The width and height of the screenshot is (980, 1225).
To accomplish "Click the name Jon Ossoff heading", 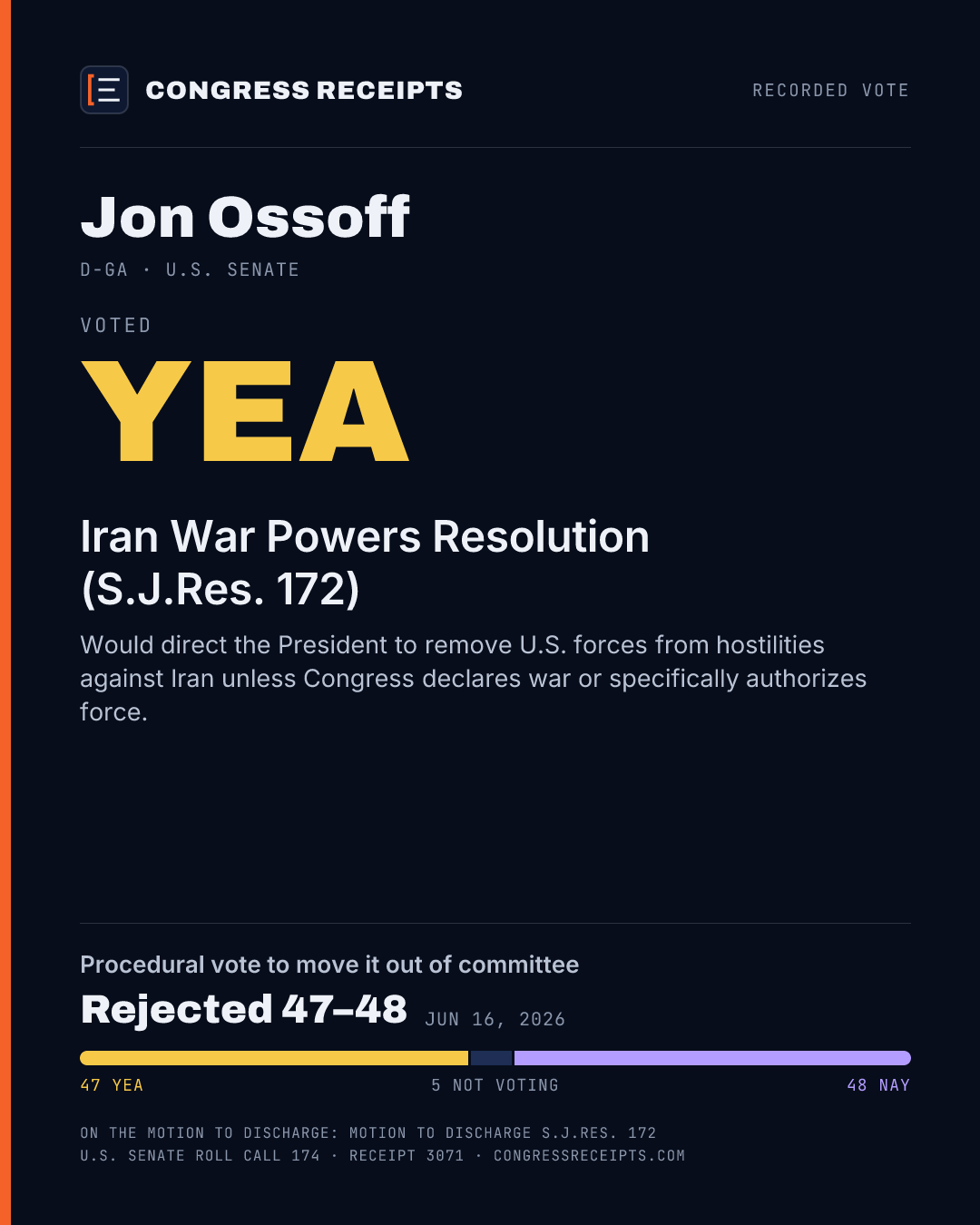I will coord(245,218).
